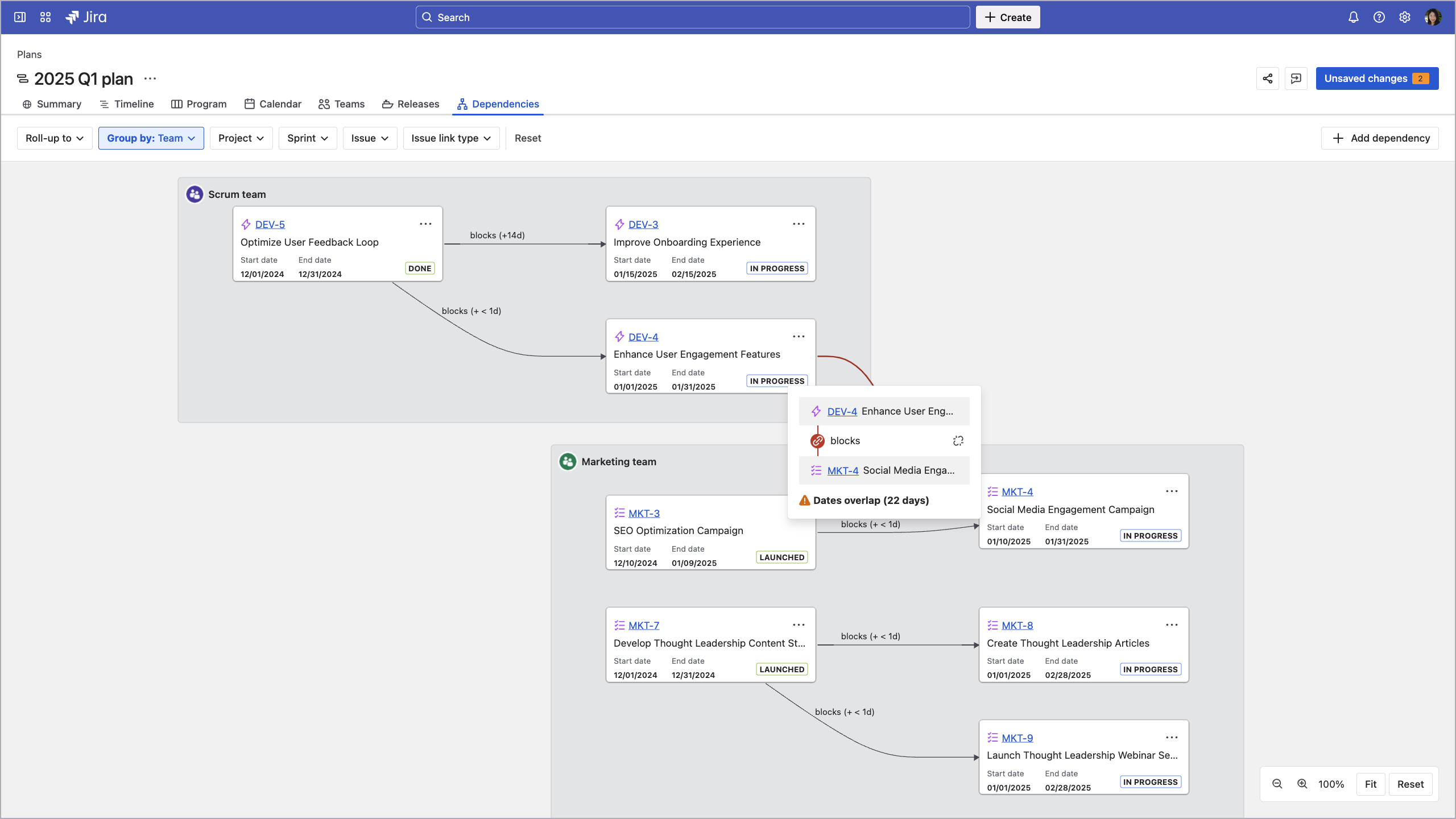The height and width of the screenshot is (819, 1456).
Task: Open the DEV-5 issue link
Action: point(270,224)
